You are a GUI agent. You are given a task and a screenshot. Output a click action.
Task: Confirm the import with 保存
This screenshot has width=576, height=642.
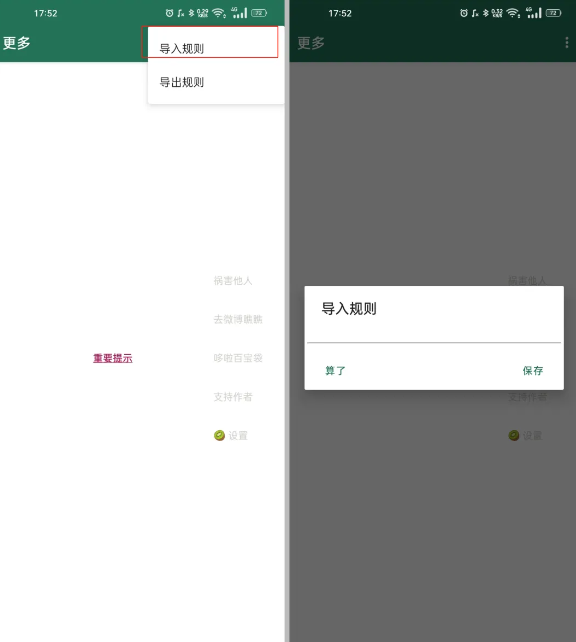[533, 371]
